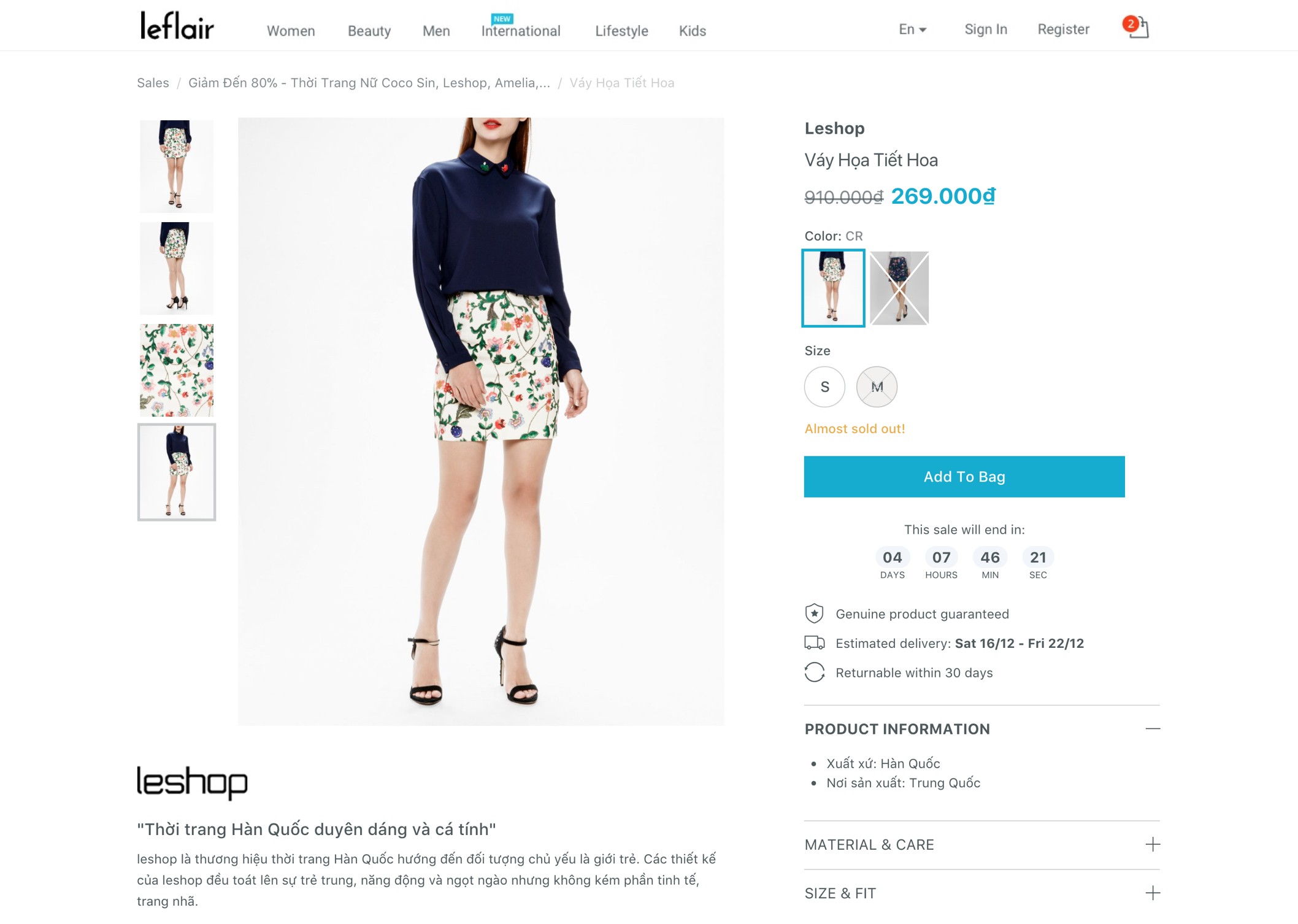The height and width of the screenshot is (924, 1298).
Task: Select size M option
Action: coord(877,387)
